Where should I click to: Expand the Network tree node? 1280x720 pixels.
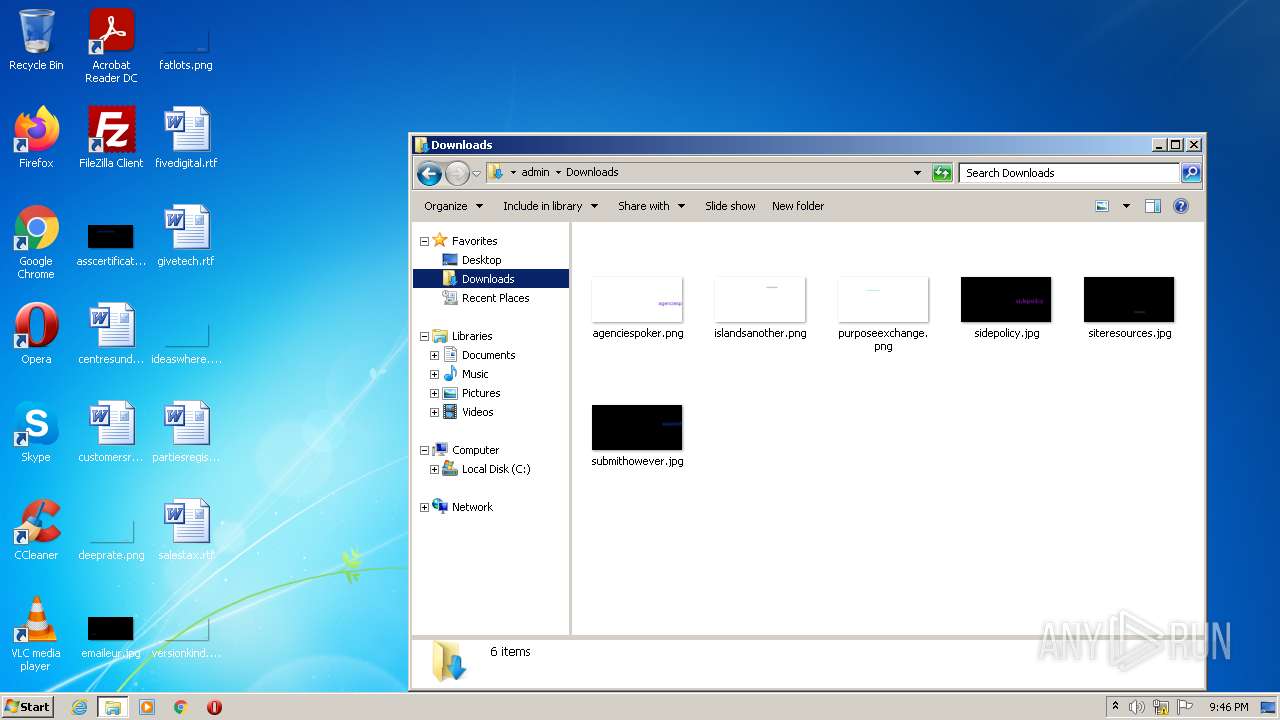click(x=424, y=507)
